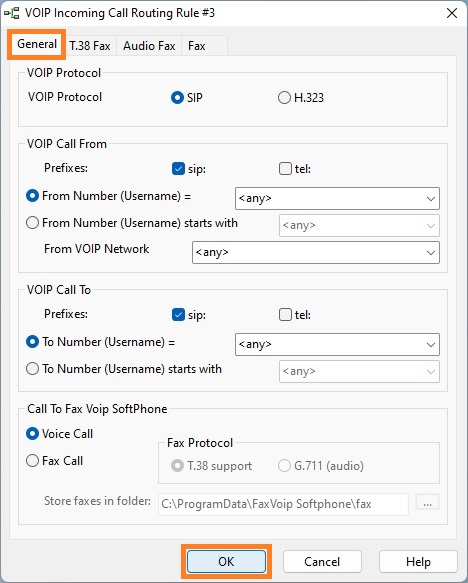Image resolution: width=468 pixels, height=583 pixels.
Task: Open Help for this dialog
Action: (418, 561)
